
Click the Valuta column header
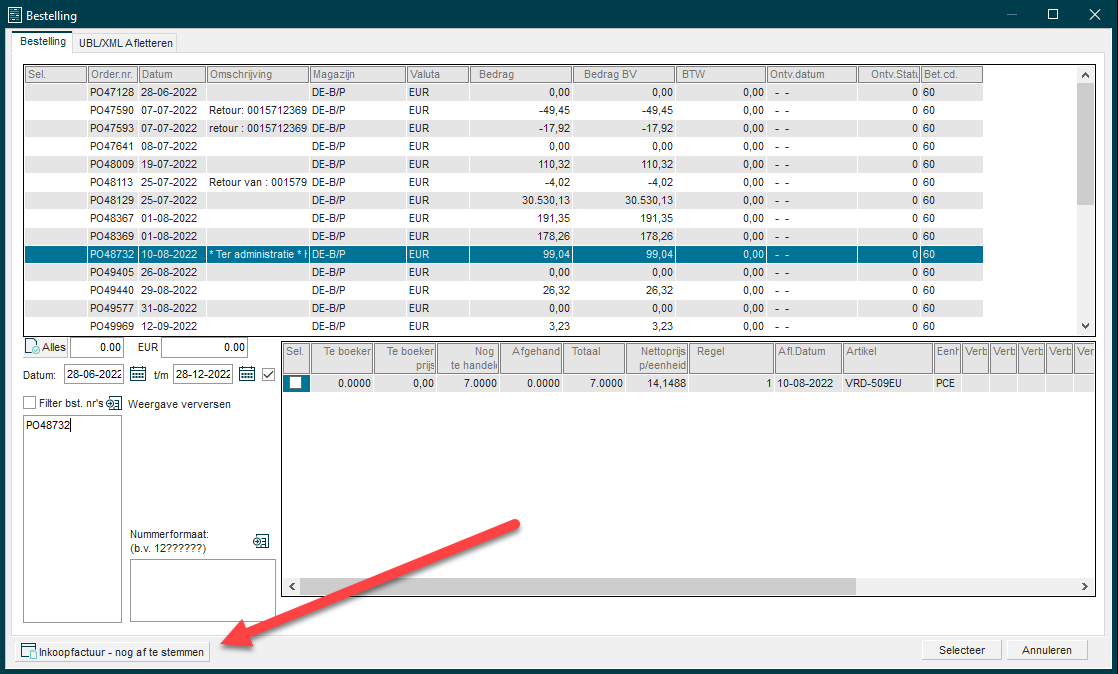coord(438,74)
